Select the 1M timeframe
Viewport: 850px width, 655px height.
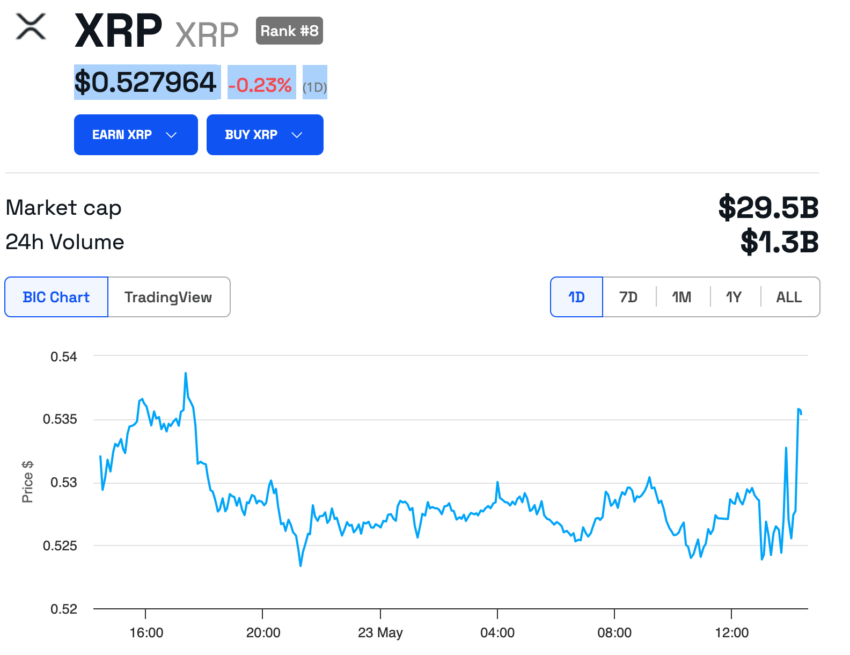[682, 296]
